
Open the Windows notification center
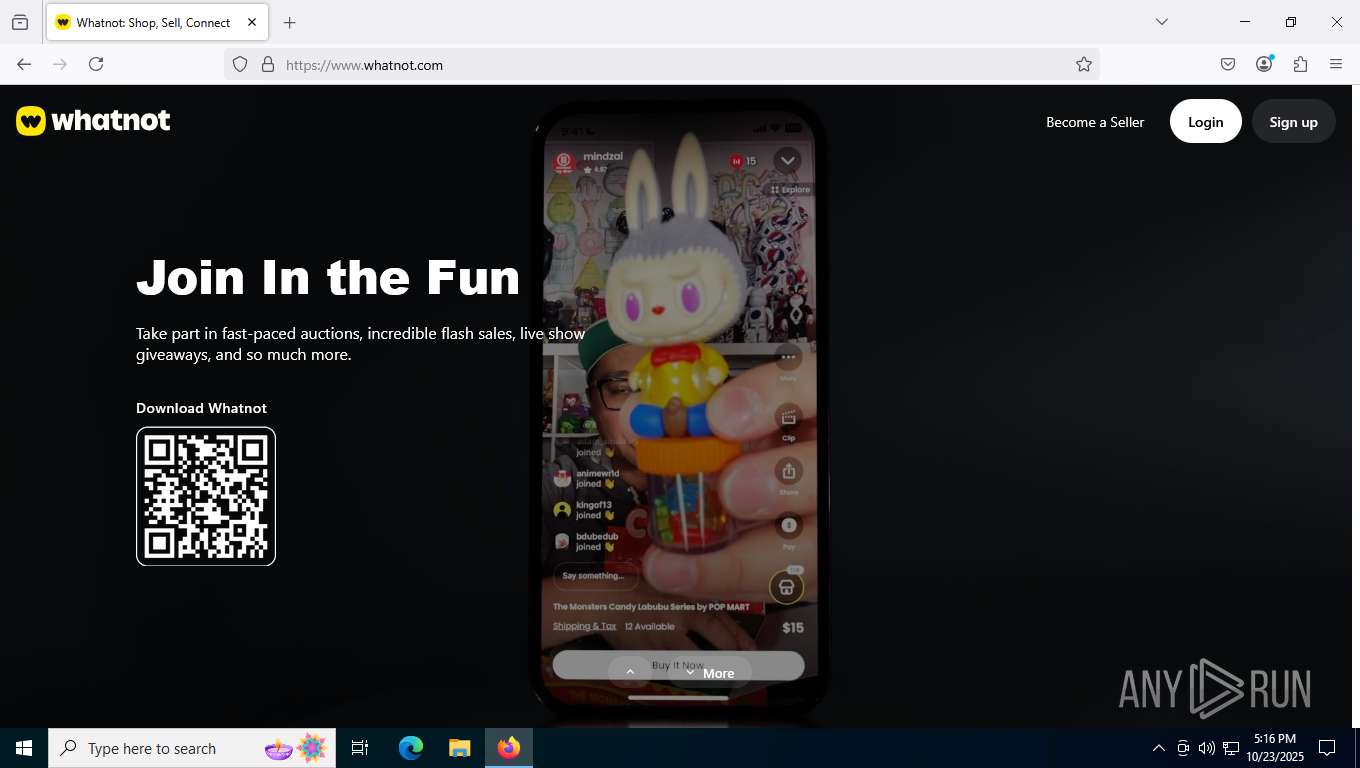coord(1327,748)
